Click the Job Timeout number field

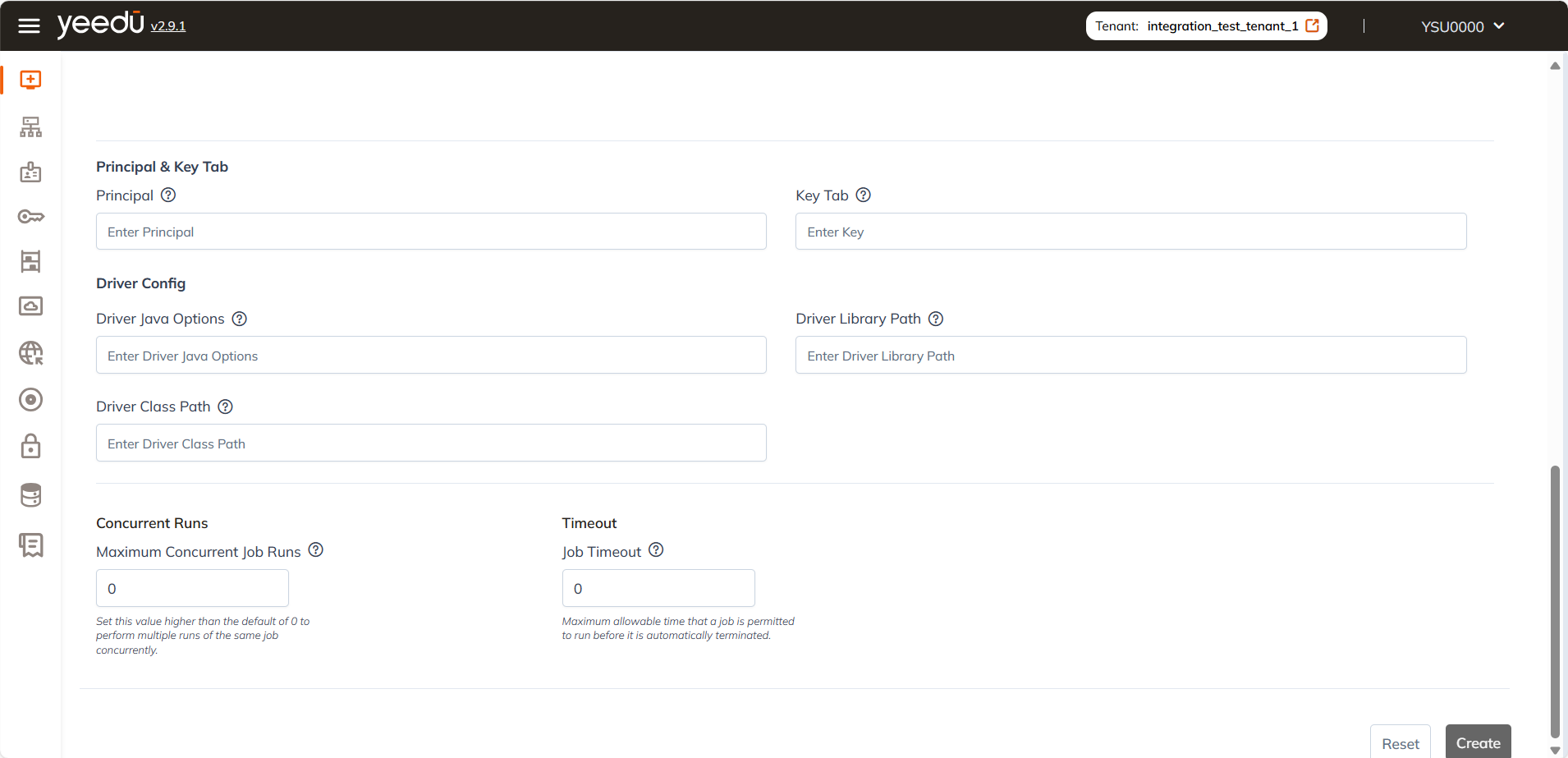(658, 589)
